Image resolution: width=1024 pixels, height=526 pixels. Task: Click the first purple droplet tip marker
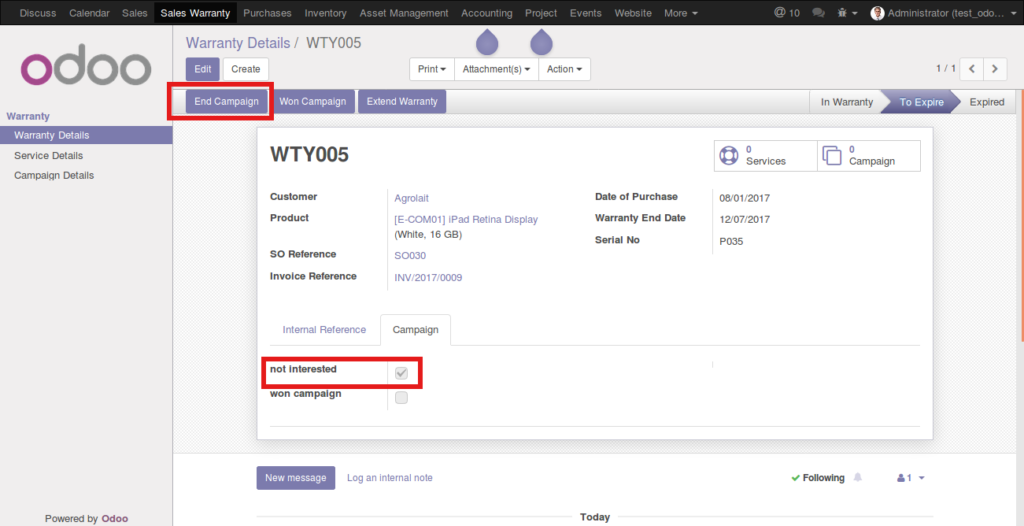pos(487,42)
